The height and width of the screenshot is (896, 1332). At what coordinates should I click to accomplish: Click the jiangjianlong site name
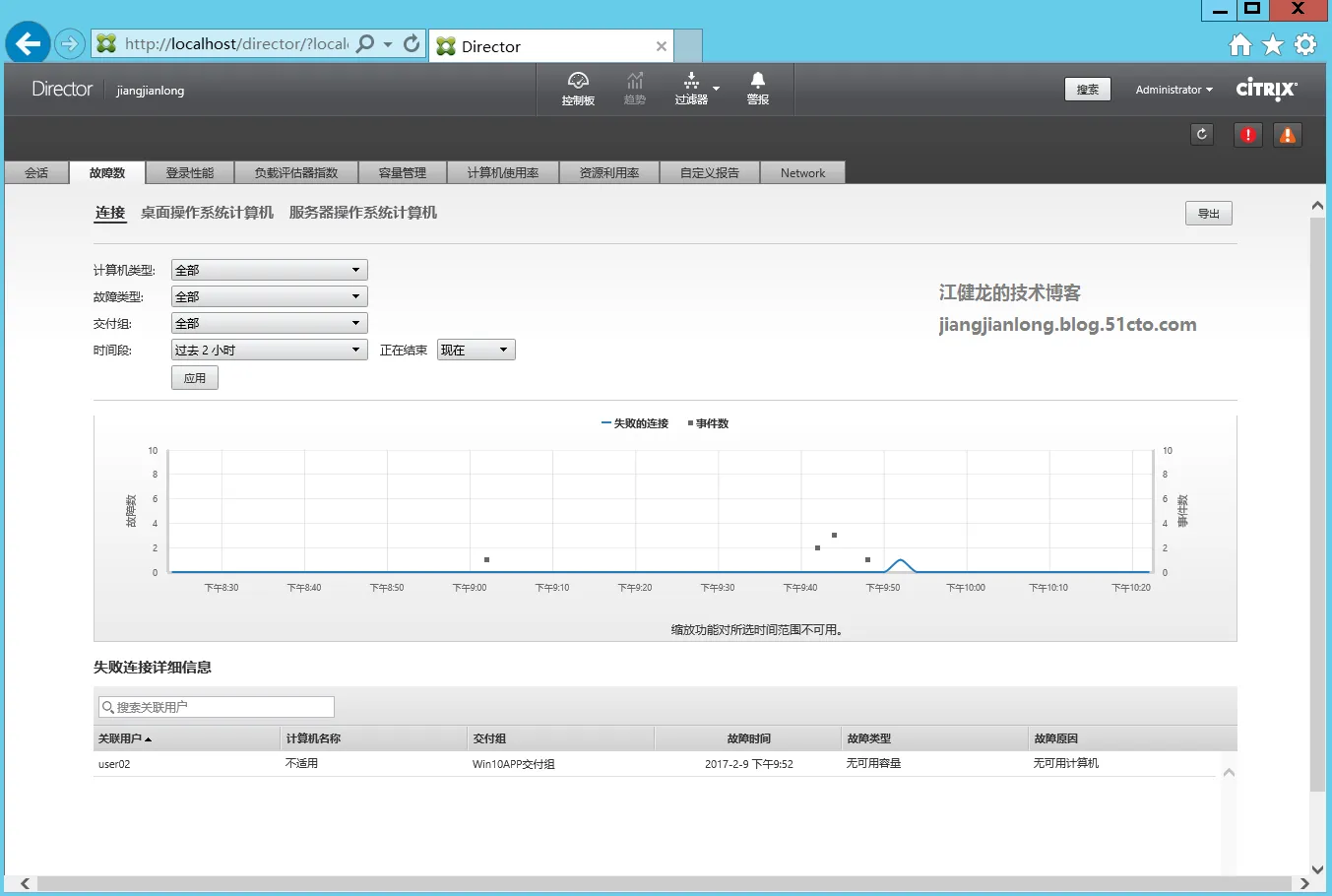[x=151, y=91]
